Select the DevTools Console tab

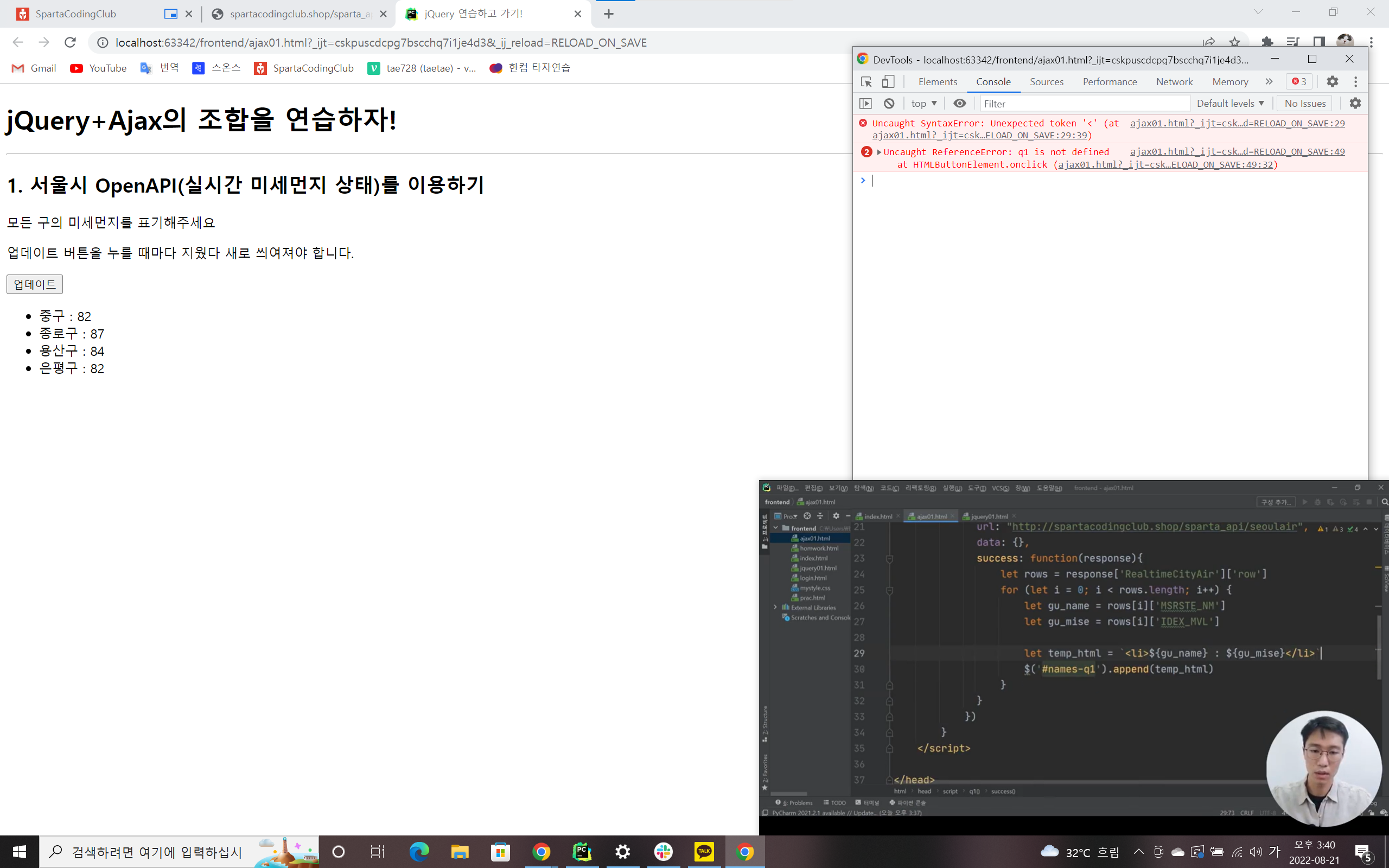pos(993,81)
